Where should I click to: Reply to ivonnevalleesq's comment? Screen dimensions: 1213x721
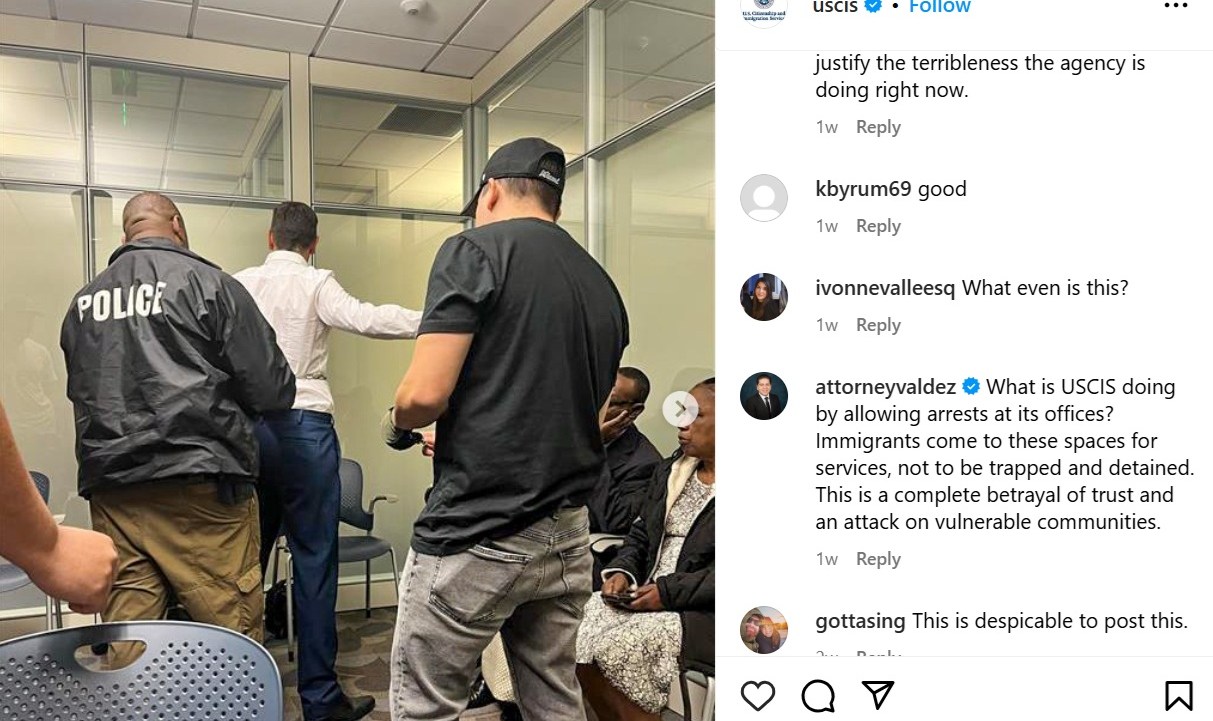coord(878,325)
